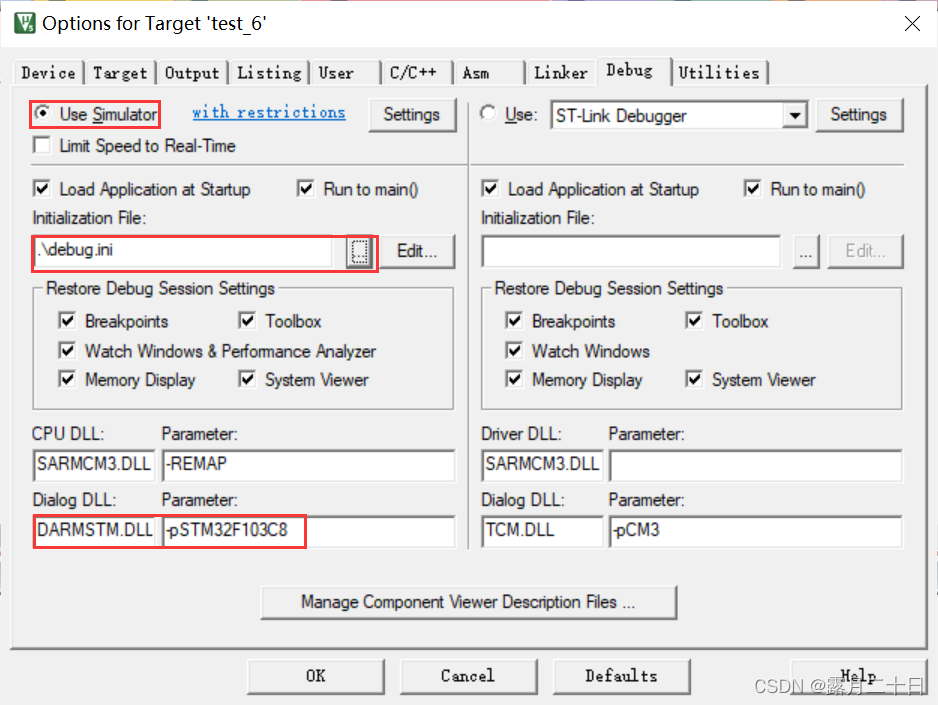
Task: Toggle hardware-side Breakpoints checkbox
Action: coord(514,321)
